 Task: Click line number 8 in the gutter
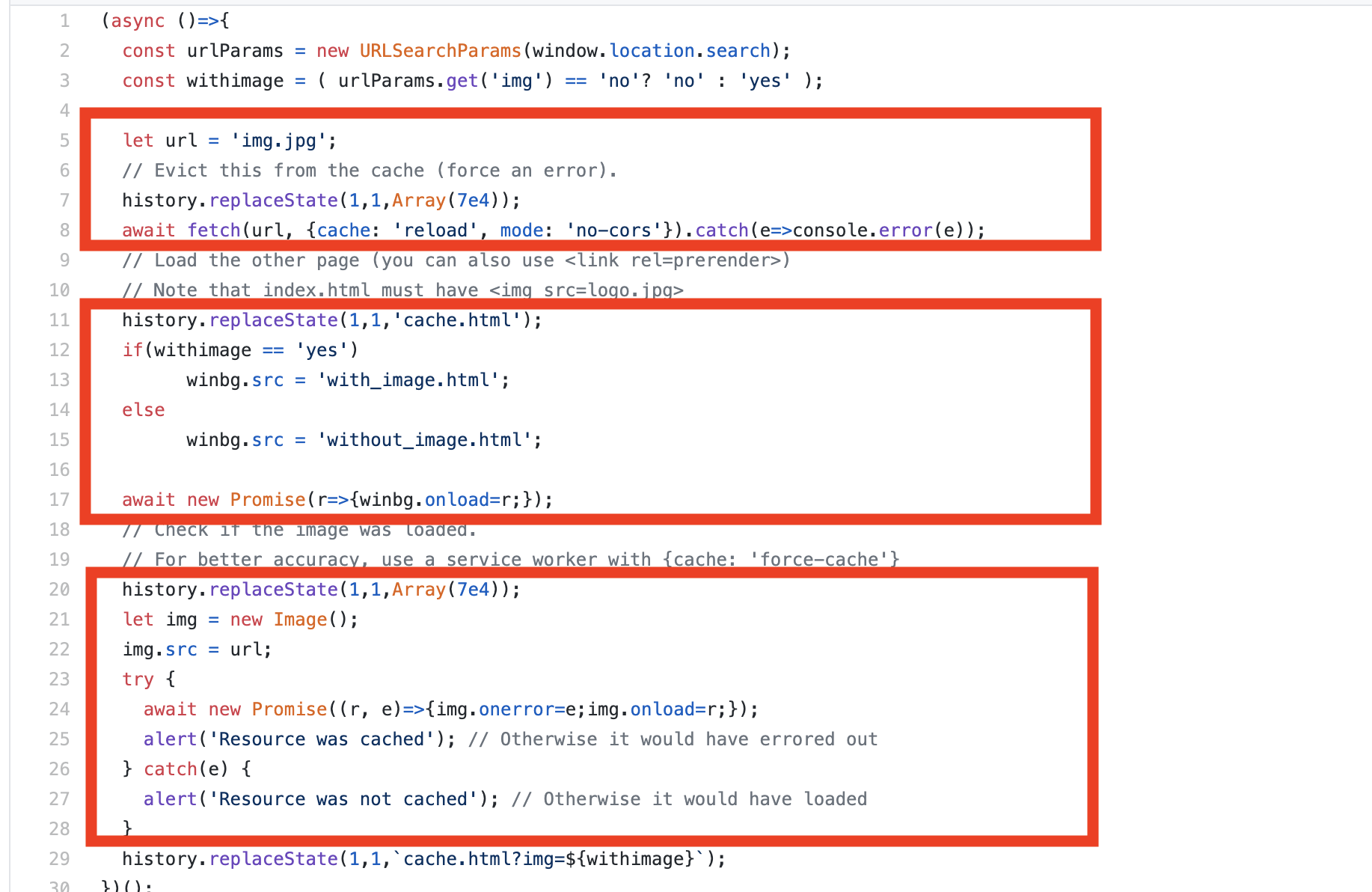(x=65, y=230)
